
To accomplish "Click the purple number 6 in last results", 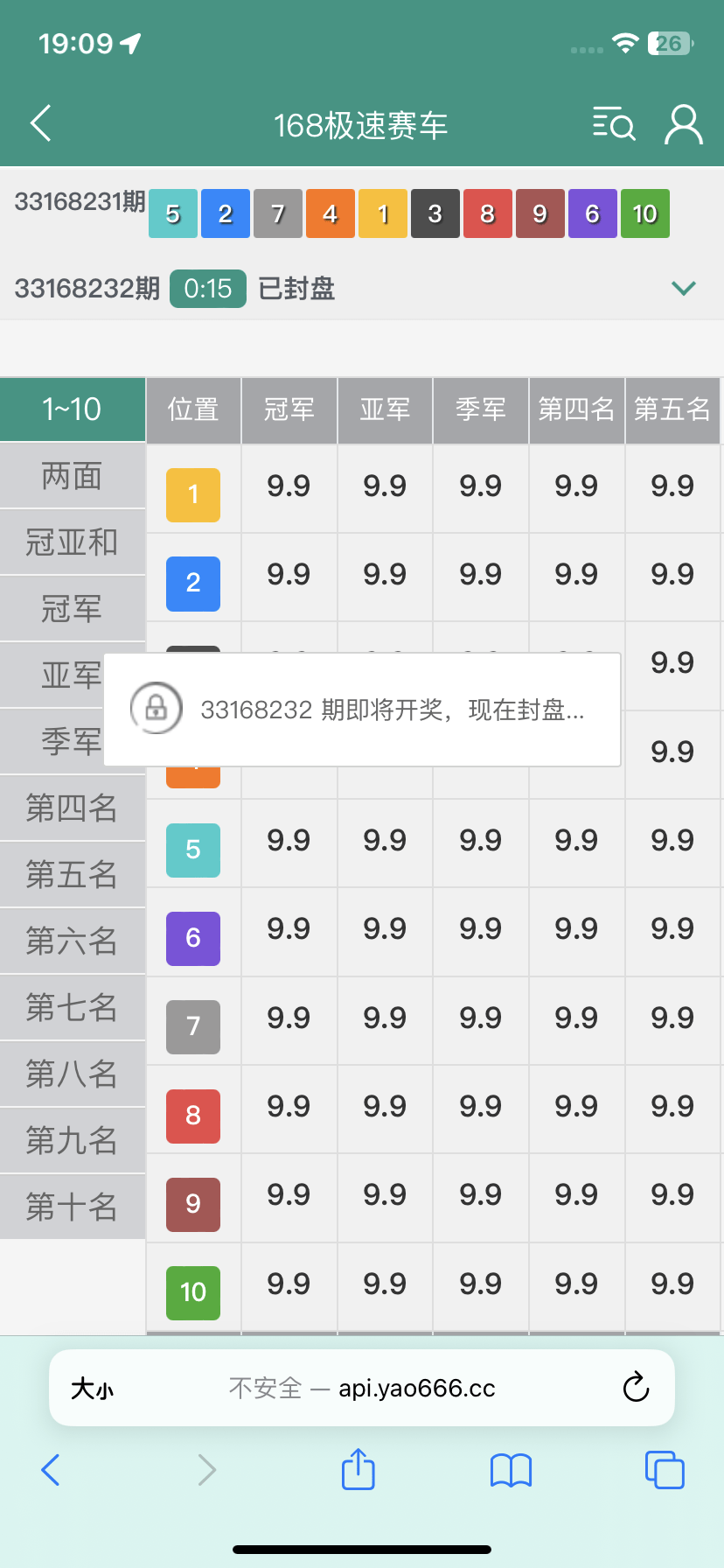I will (x=592, y=213).
